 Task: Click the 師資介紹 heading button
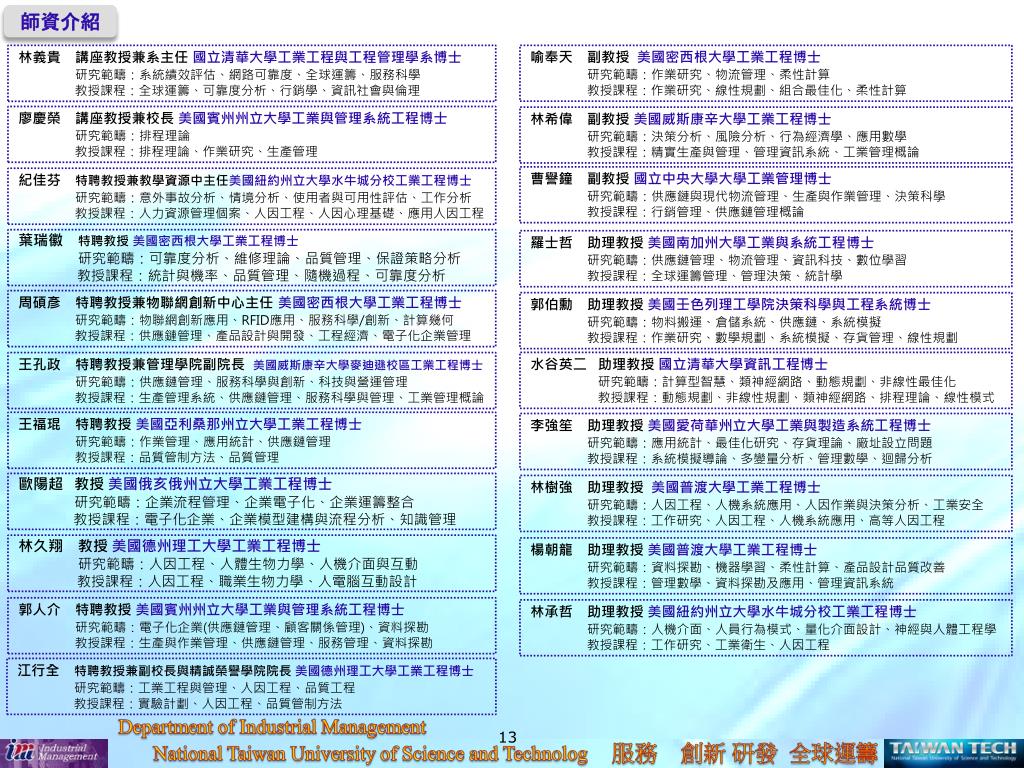(60, 22)
